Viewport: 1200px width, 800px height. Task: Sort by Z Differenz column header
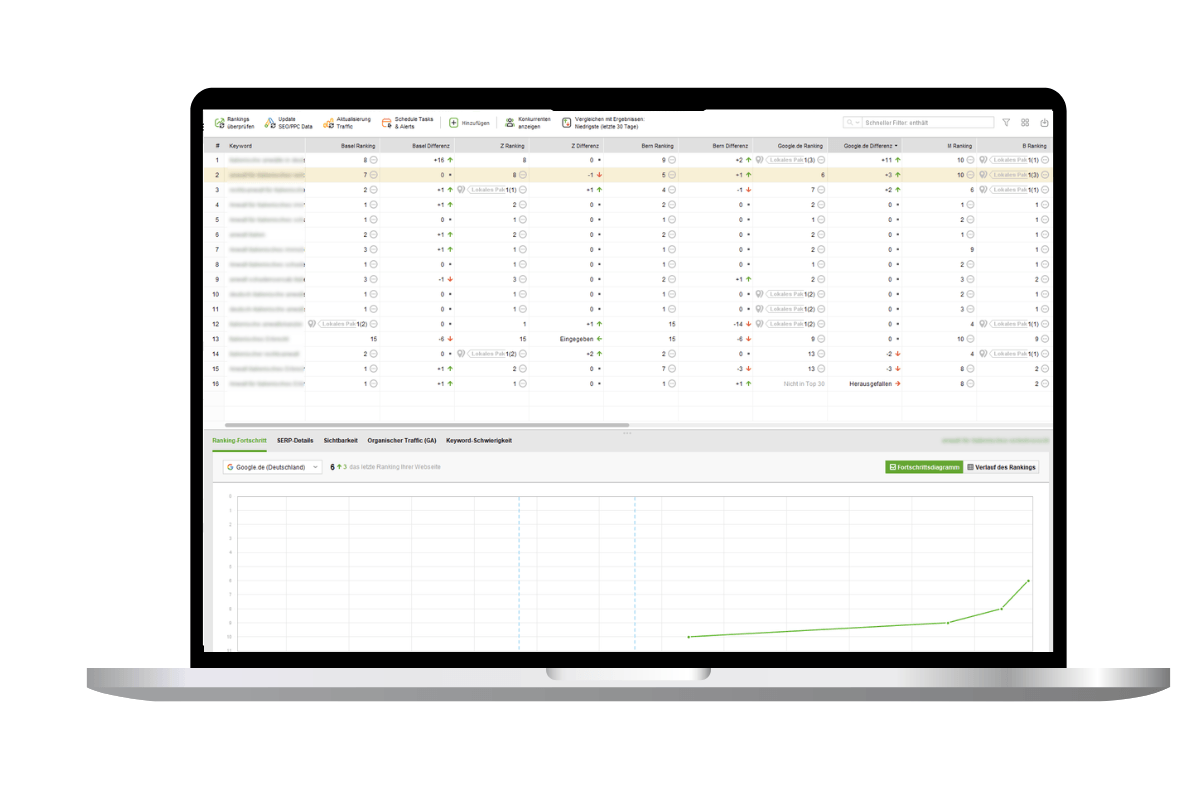(567, 145)
